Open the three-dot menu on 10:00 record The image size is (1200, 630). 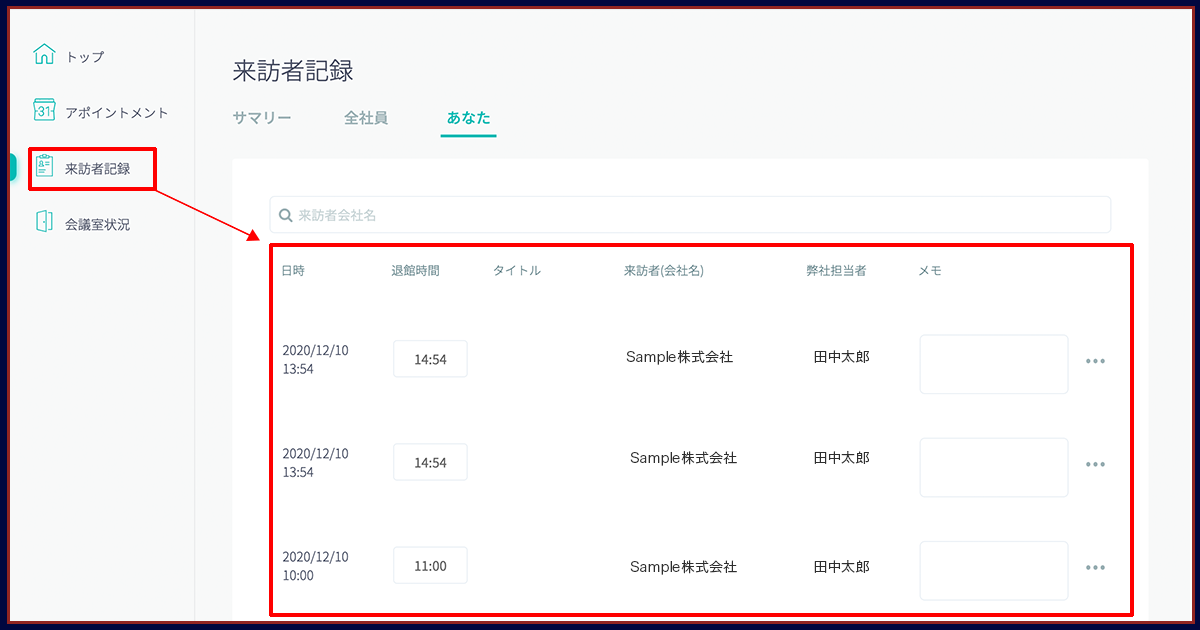coord(1095,568)
